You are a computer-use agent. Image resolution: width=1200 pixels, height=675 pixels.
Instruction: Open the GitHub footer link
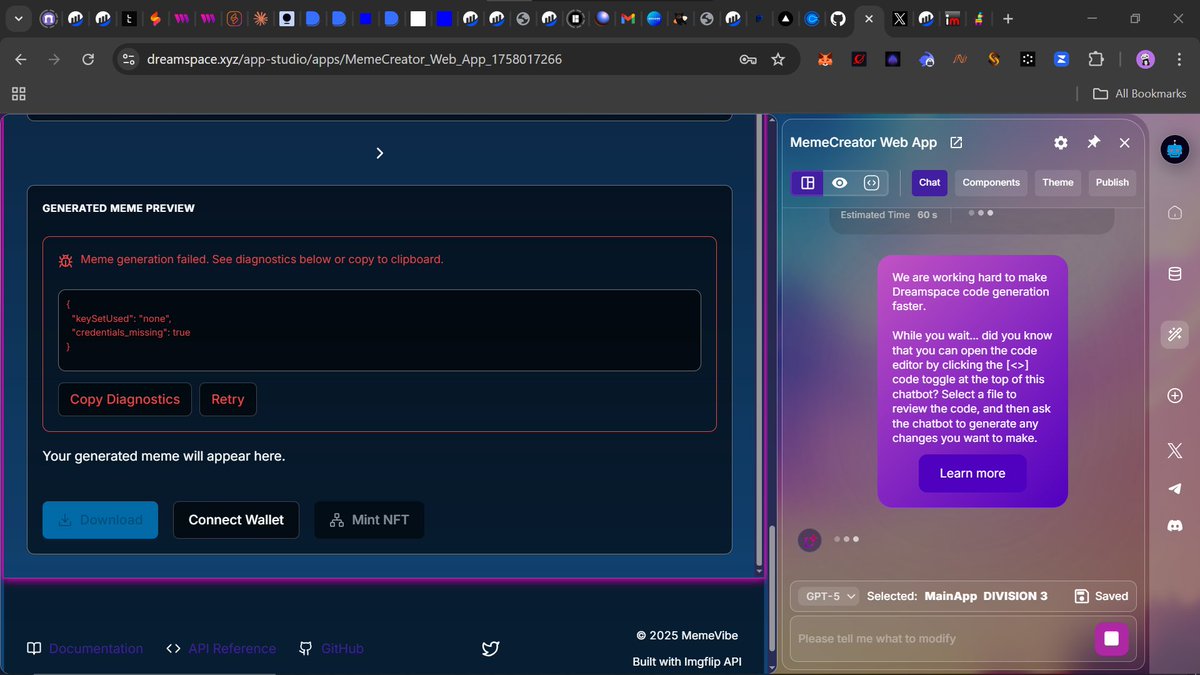[331, 648]
